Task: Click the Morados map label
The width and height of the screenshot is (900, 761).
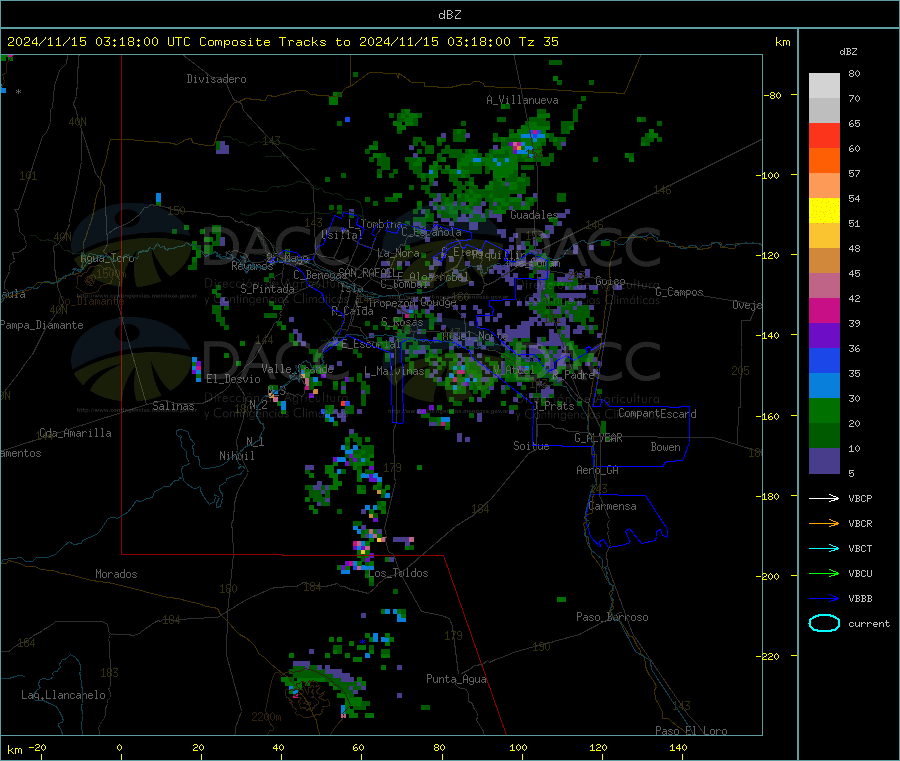Action: coord(116,574)
